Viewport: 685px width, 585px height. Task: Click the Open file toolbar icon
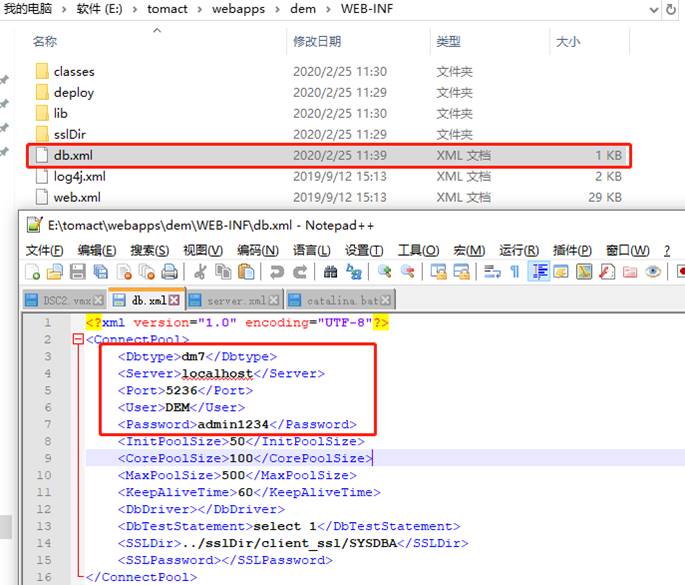tap(55, 272)
